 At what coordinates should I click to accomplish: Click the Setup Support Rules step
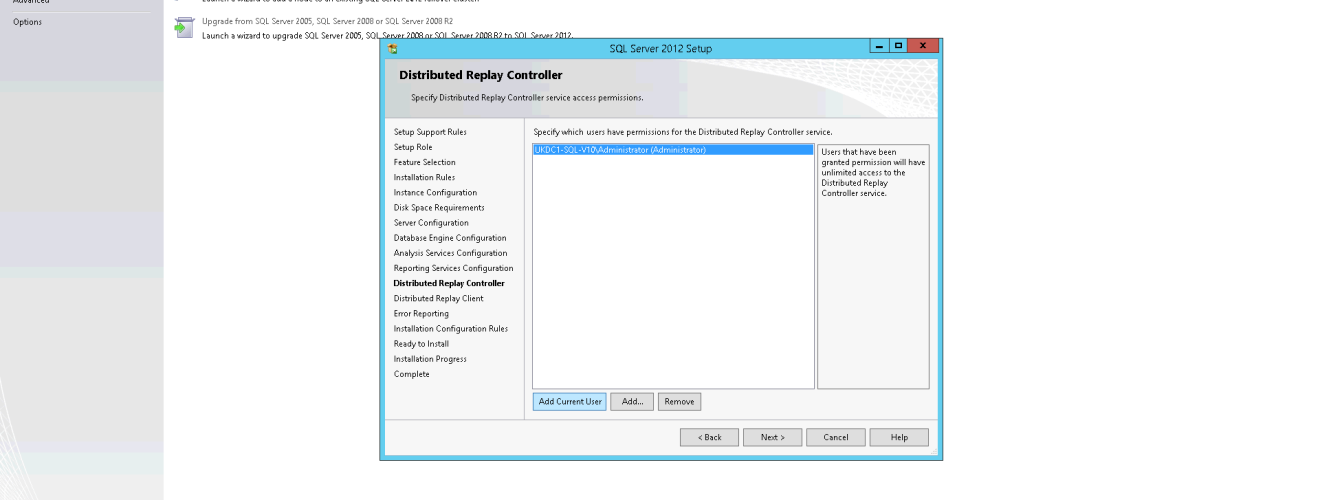click(x=430, y=132)
